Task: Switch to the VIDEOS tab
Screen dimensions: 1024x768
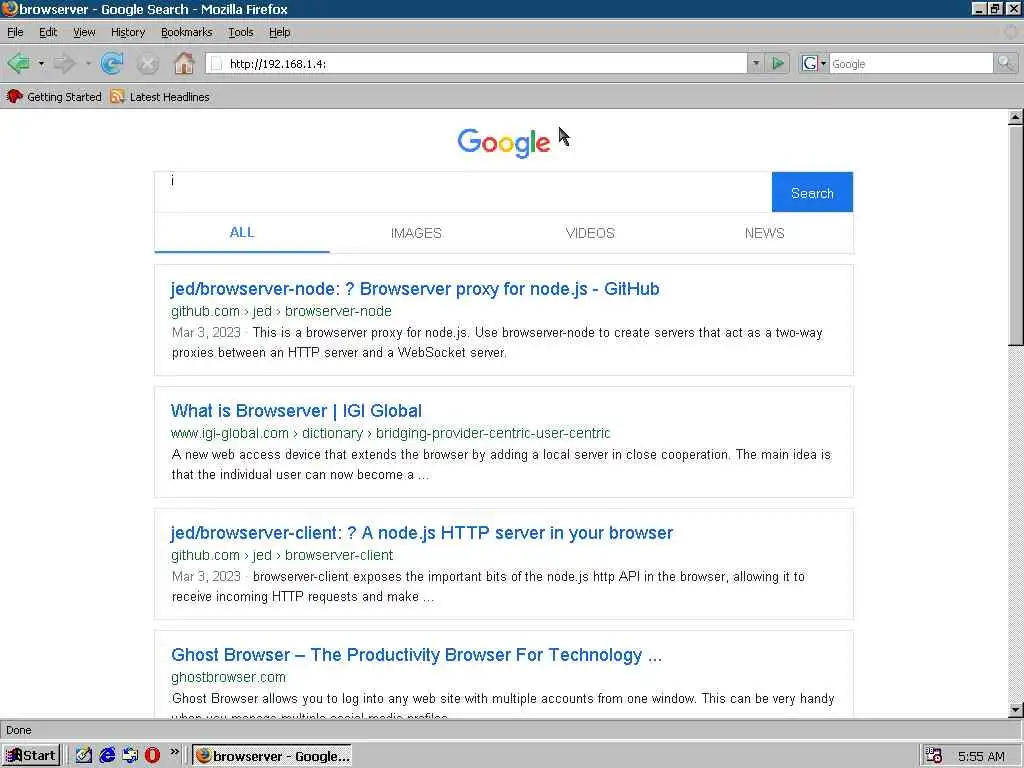Action: coord(590,232)
